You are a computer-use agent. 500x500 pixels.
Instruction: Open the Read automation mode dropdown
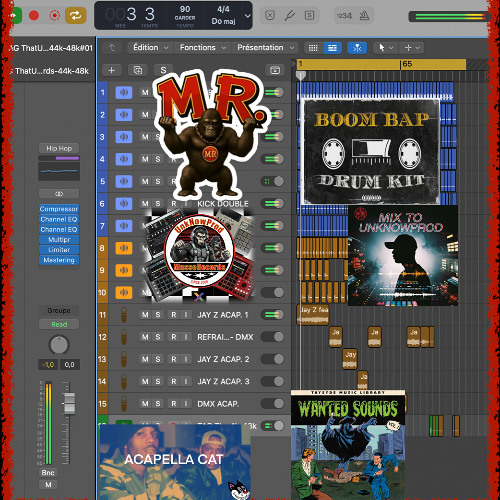pyautogui.click(x=59, y=324)
